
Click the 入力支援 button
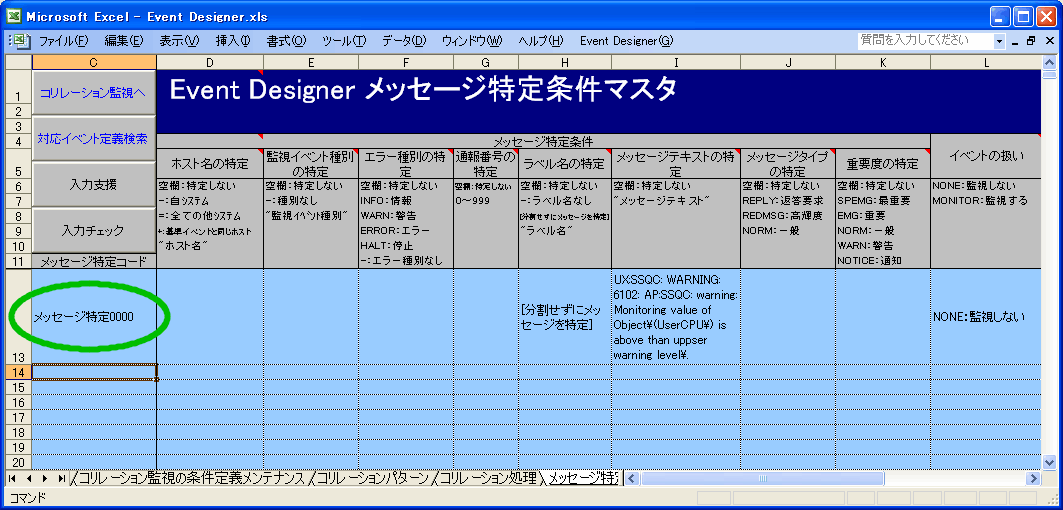coord(94,184)
